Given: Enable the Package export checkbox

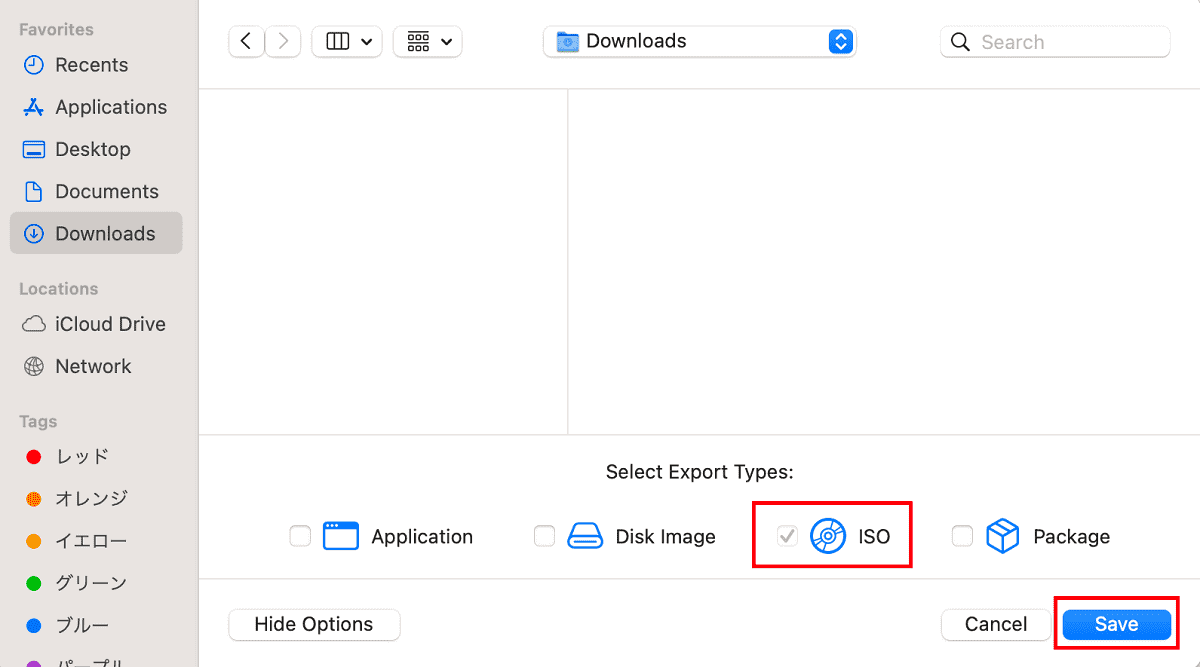Looking at the screenshot, I should click(x=962, y=536).
